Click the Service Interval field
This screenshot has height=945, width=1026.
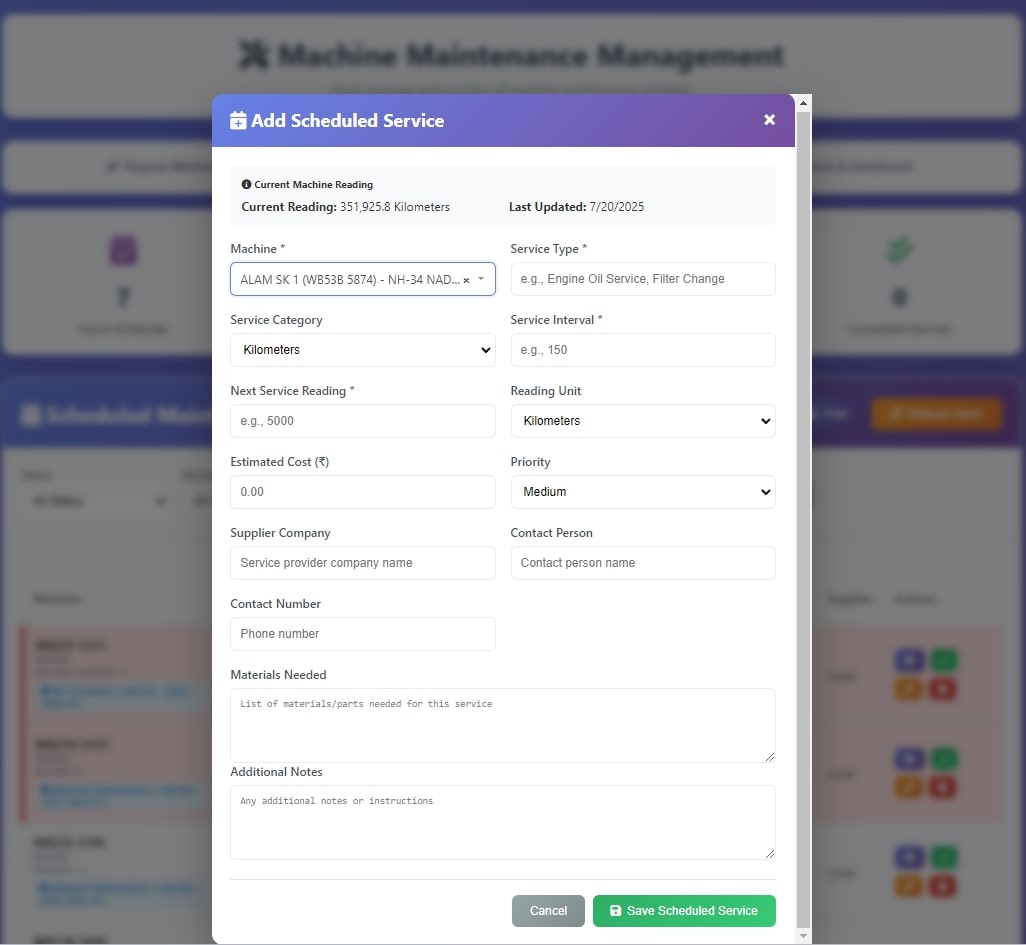pos(642,350)
